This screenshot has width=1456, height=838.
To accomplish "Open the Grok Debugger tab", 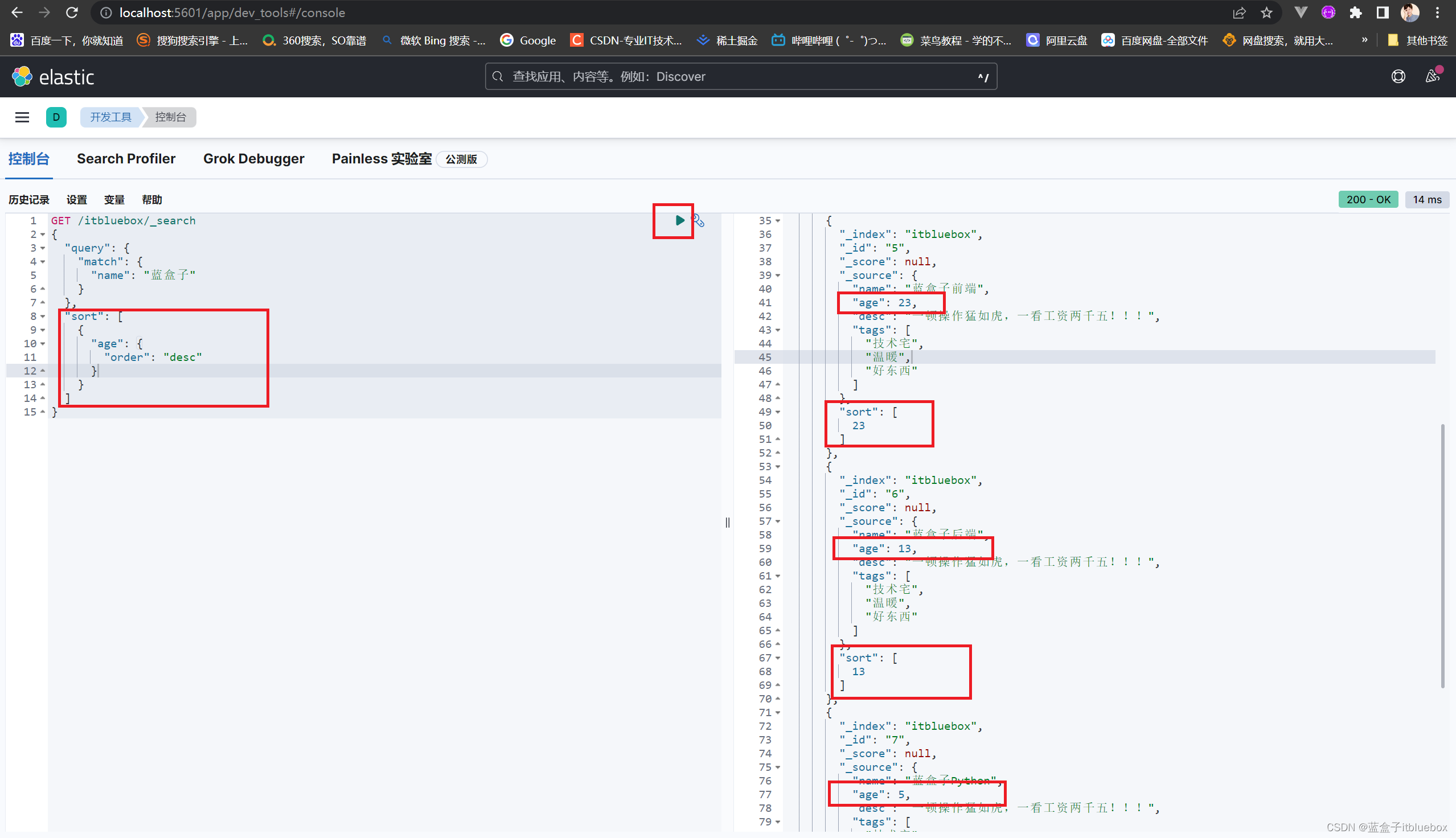I will [253, 159].
